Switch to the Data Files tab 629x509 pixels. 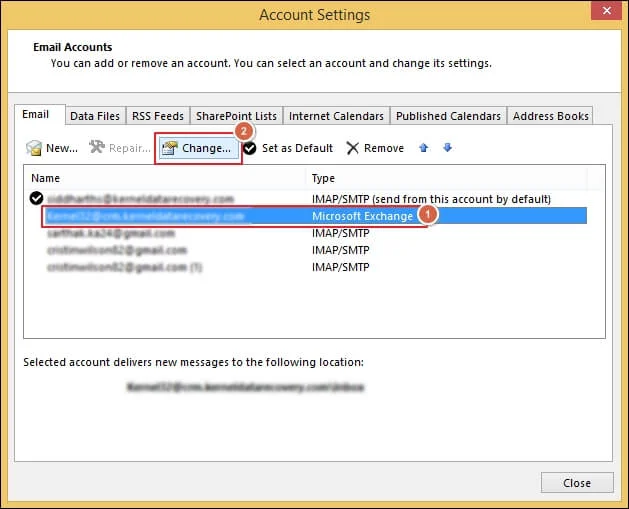click(x=95, y=116)
